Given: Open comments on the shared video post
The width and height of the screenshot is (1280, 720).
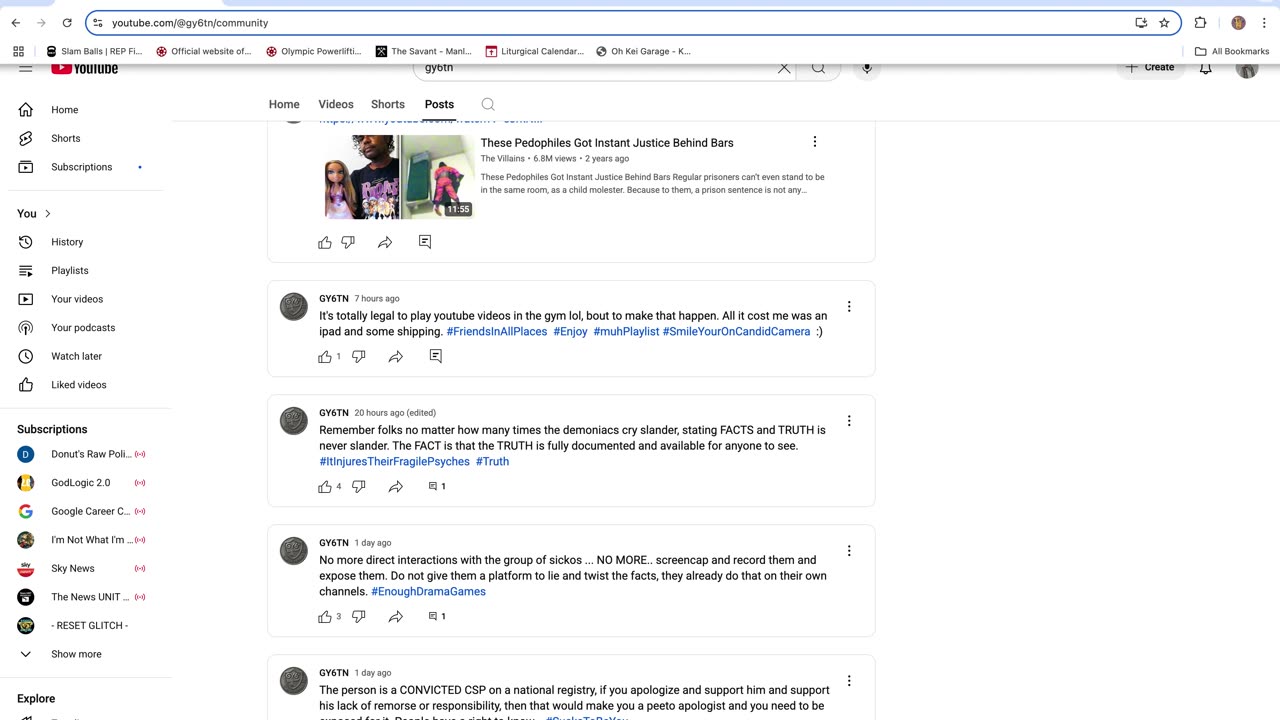Looking at the screenshot, I should 425,242.
